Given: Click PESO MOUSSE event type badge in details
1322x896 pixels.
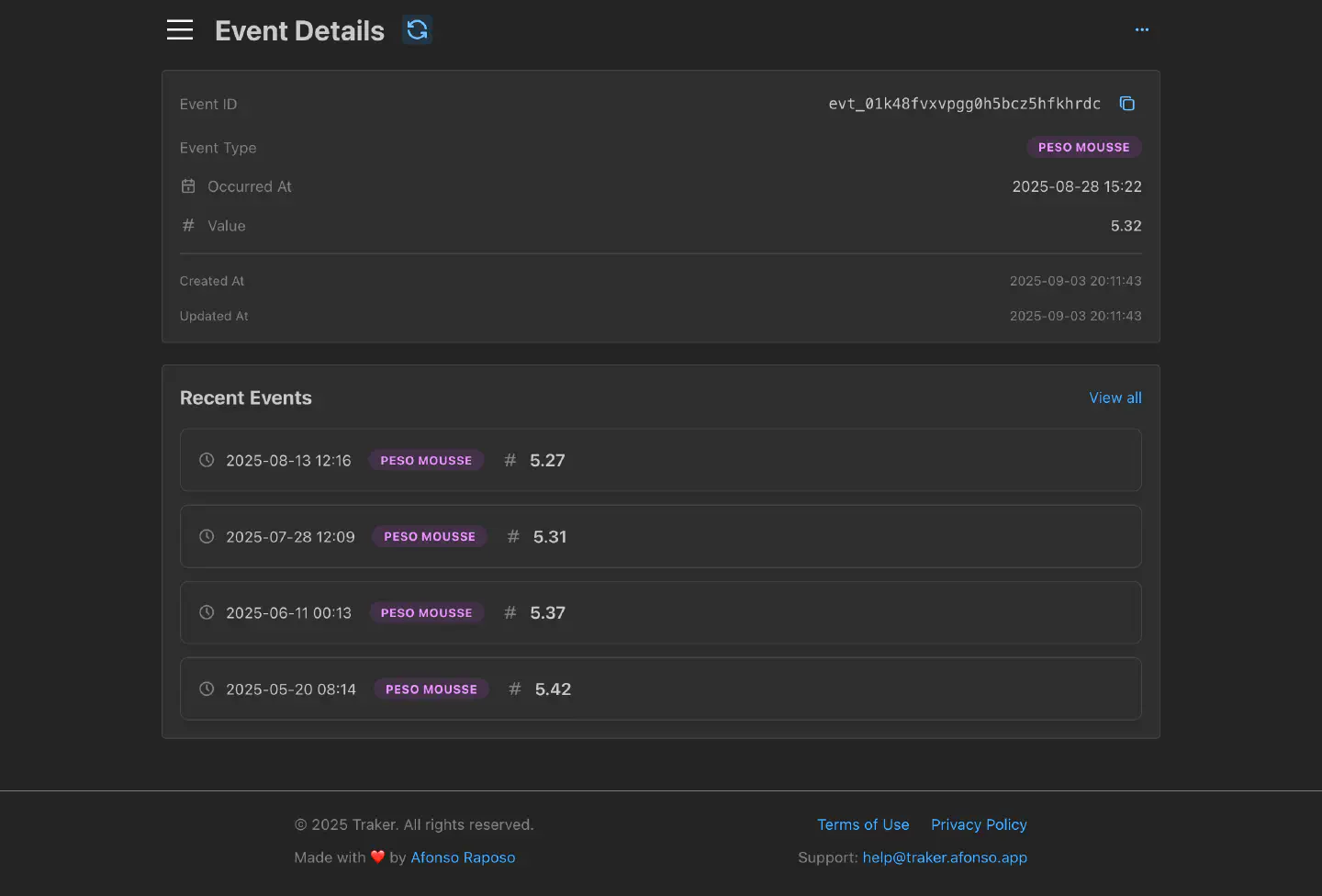Looking at the screenshot, I should click(1083, 147).
